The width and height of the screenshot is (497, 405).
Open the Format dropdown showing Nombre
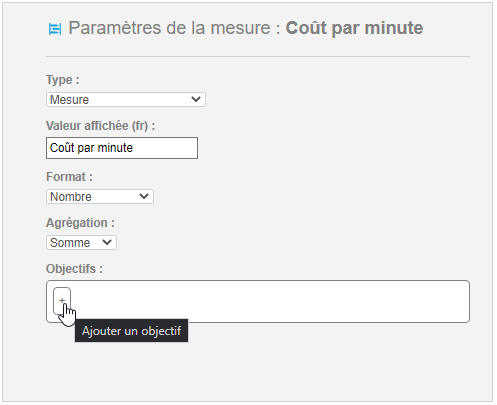[100, 196]
